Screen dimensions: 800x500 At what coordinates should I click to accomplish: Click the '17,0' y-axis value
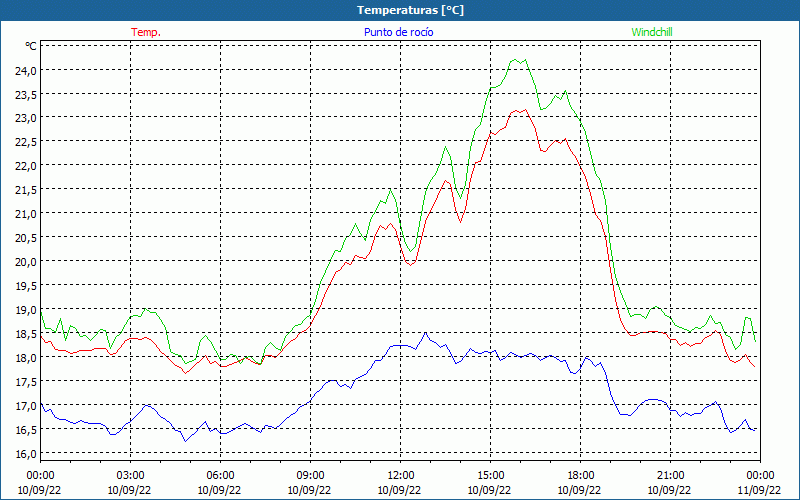tap(26, 406)
